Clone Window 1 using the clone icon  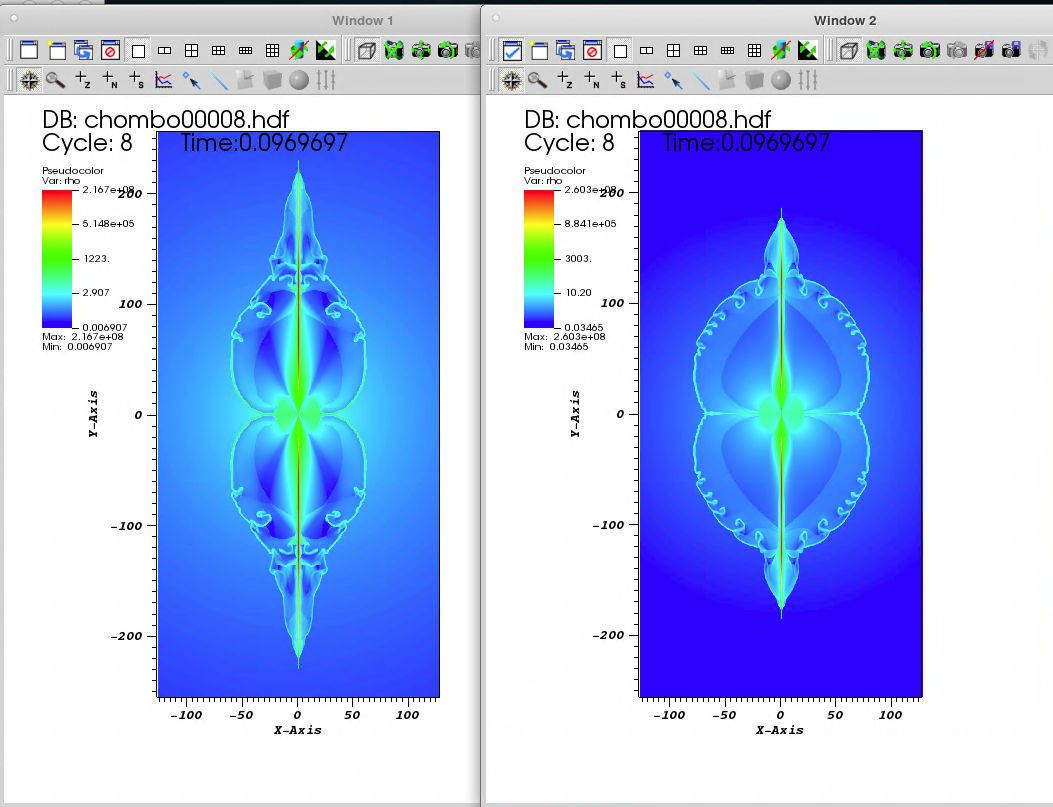coord(84,50)
